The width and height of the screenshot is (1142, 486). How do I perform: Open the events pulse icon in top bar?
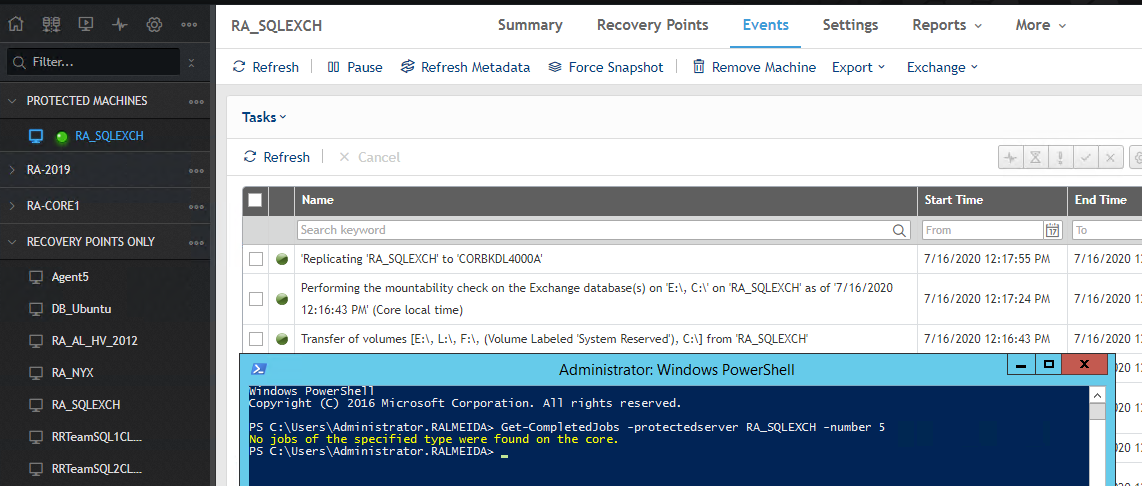tap(120, 25)
